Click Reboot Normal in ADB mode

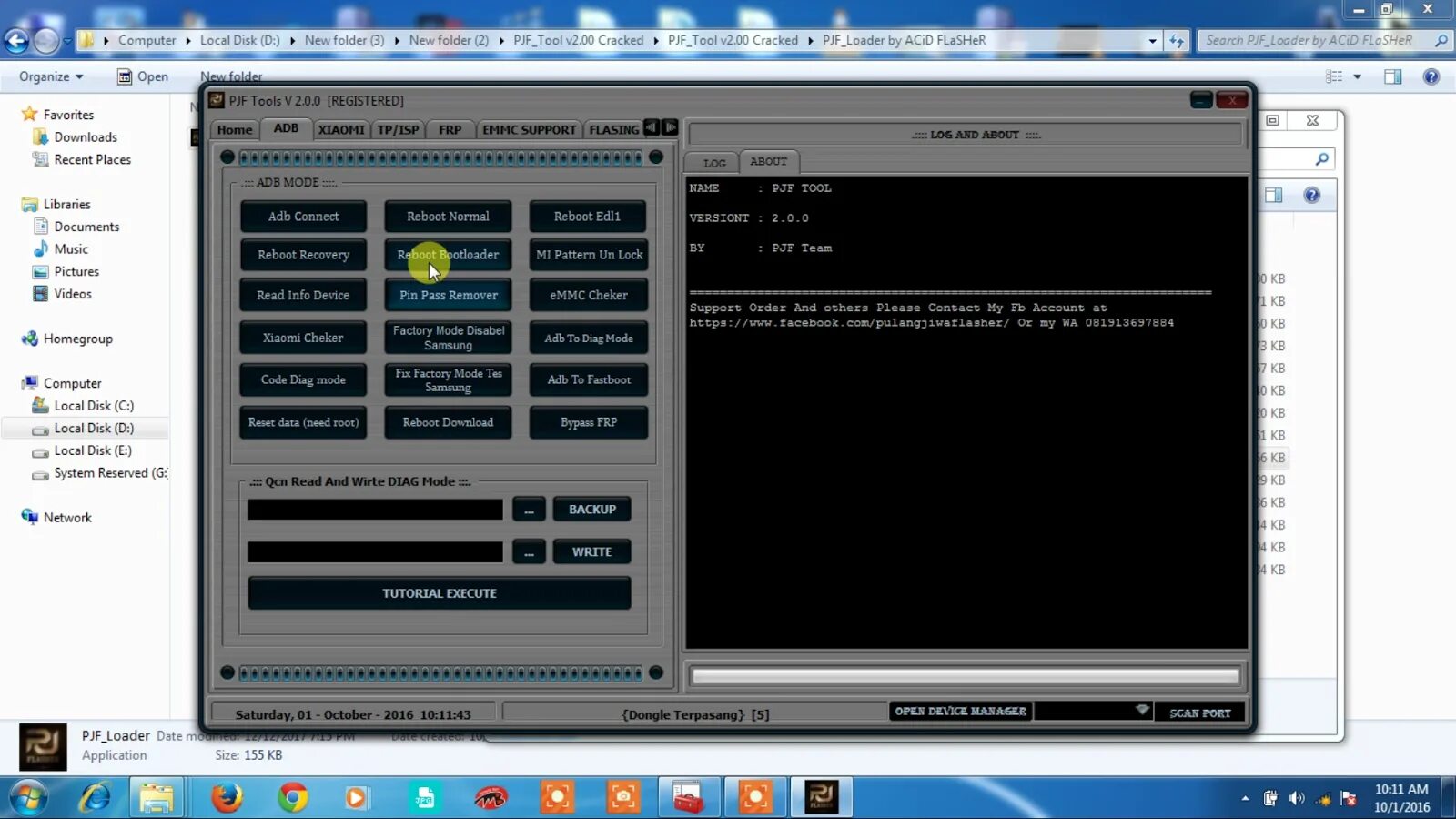(448, 217)
